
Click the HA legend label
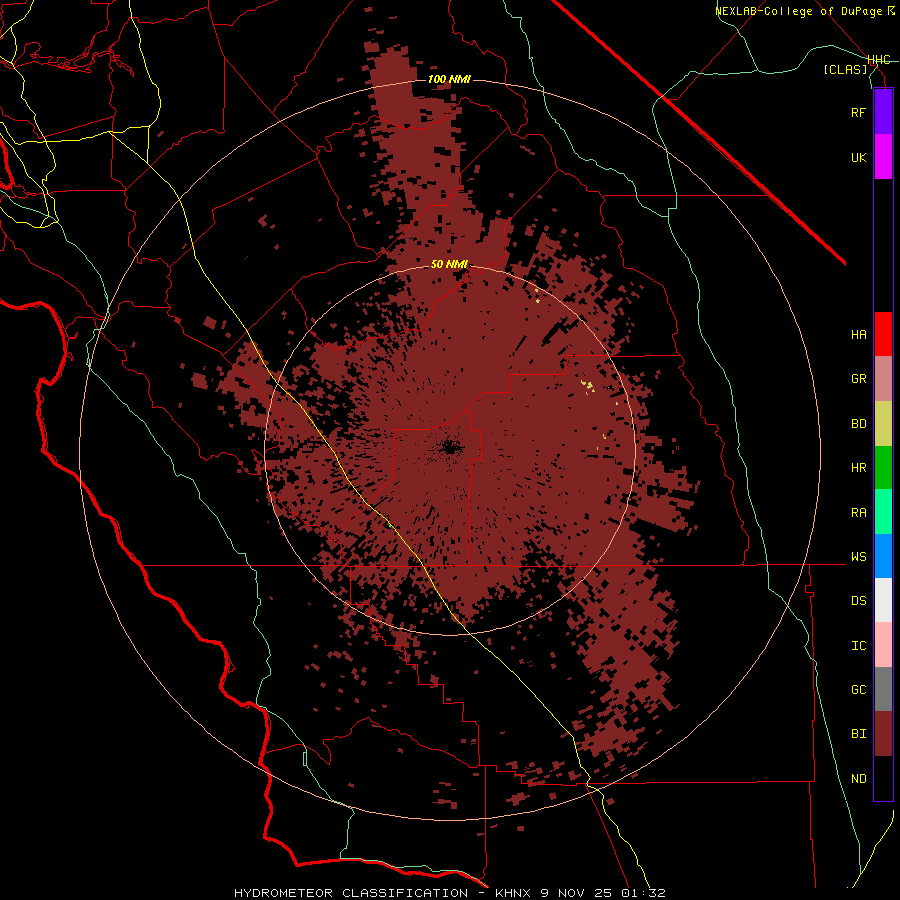click(858, 335)
